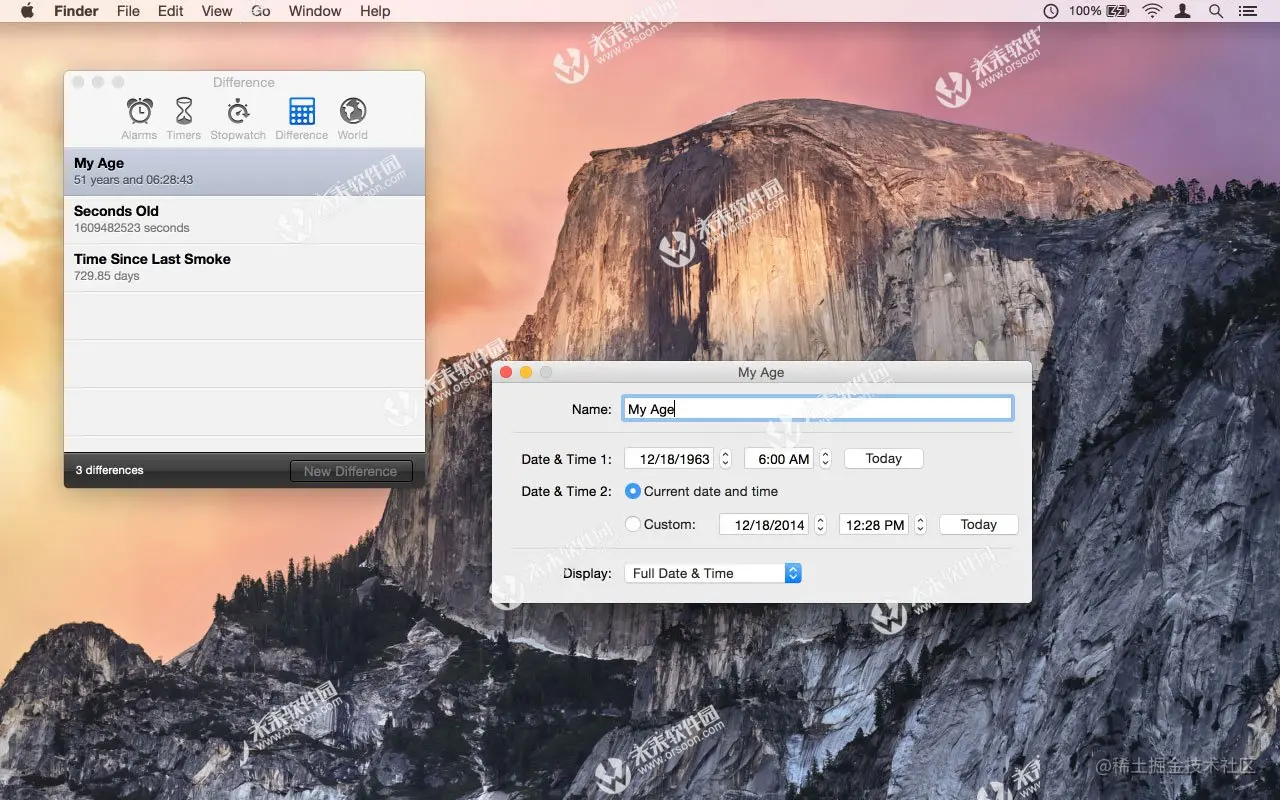Select the Time Since Last Smoke row
Screen dimensions: 1280x800
click(x=244, y=267)
